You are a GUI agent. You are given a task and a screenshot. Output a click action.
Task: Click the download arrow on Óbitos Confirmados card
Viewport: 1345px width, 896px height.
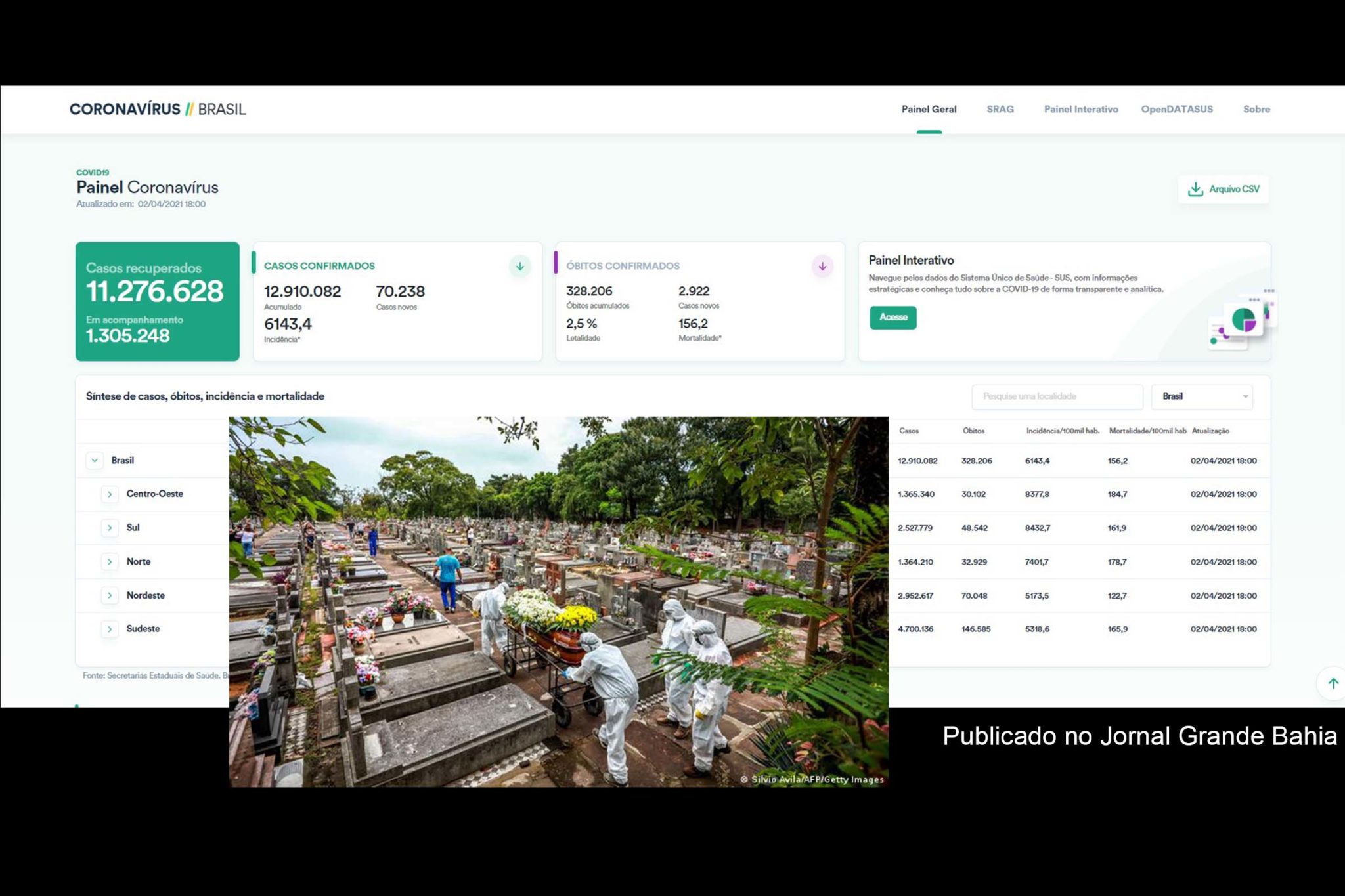822,267
